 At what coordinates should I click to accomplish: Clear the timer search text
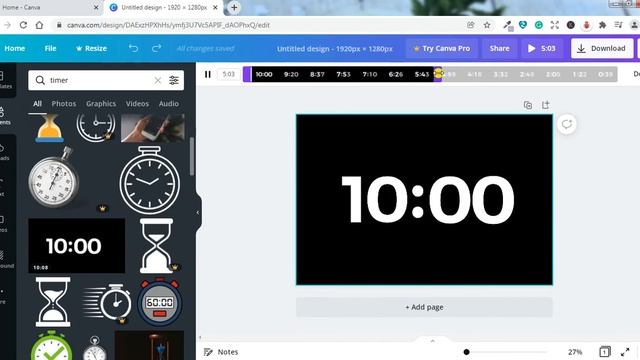click(158, 80)
